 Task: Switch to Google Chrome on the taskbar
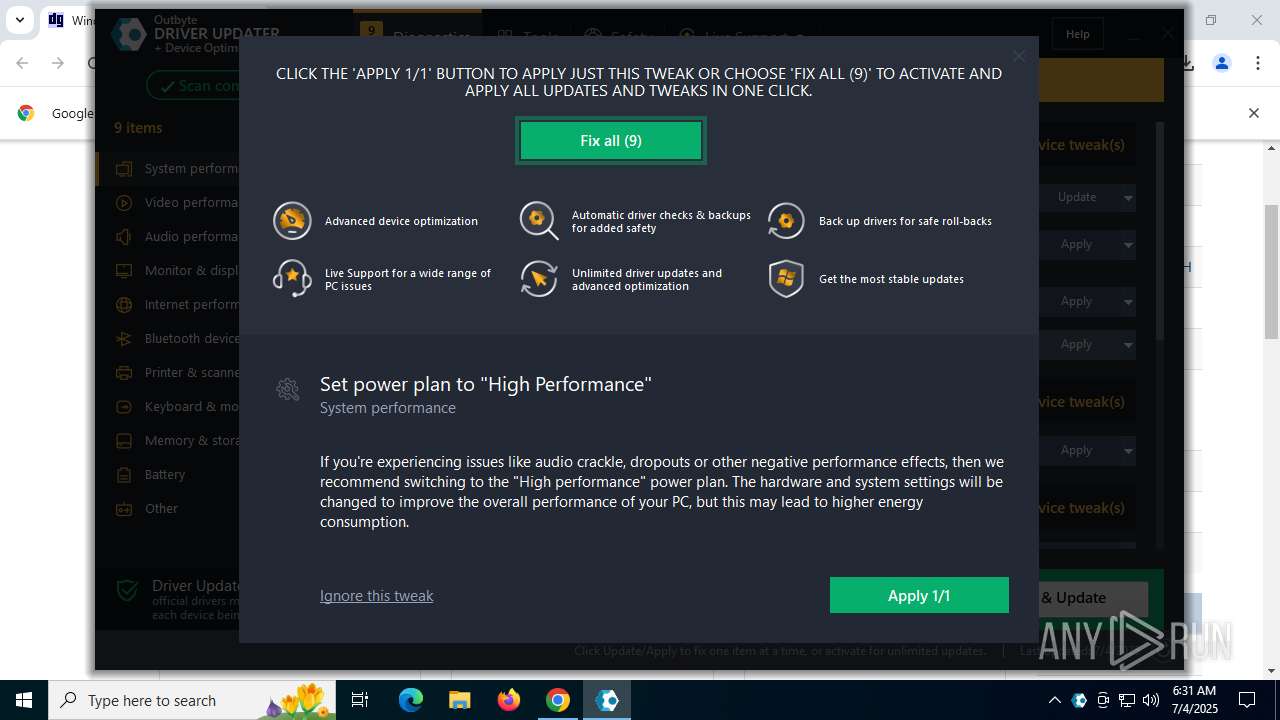coord(558,700)
